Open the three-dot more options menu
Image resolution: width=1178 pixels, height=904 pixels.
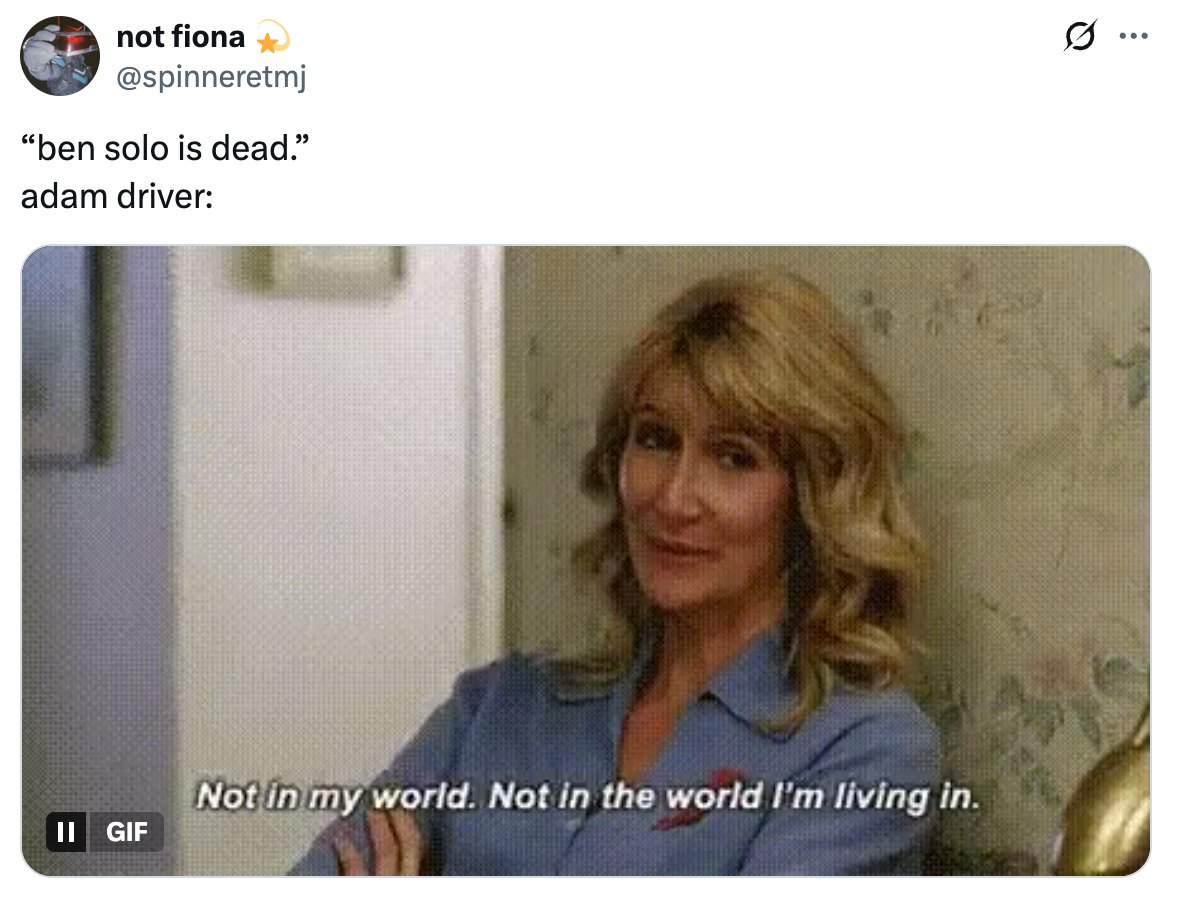(x=1134, y=35)
